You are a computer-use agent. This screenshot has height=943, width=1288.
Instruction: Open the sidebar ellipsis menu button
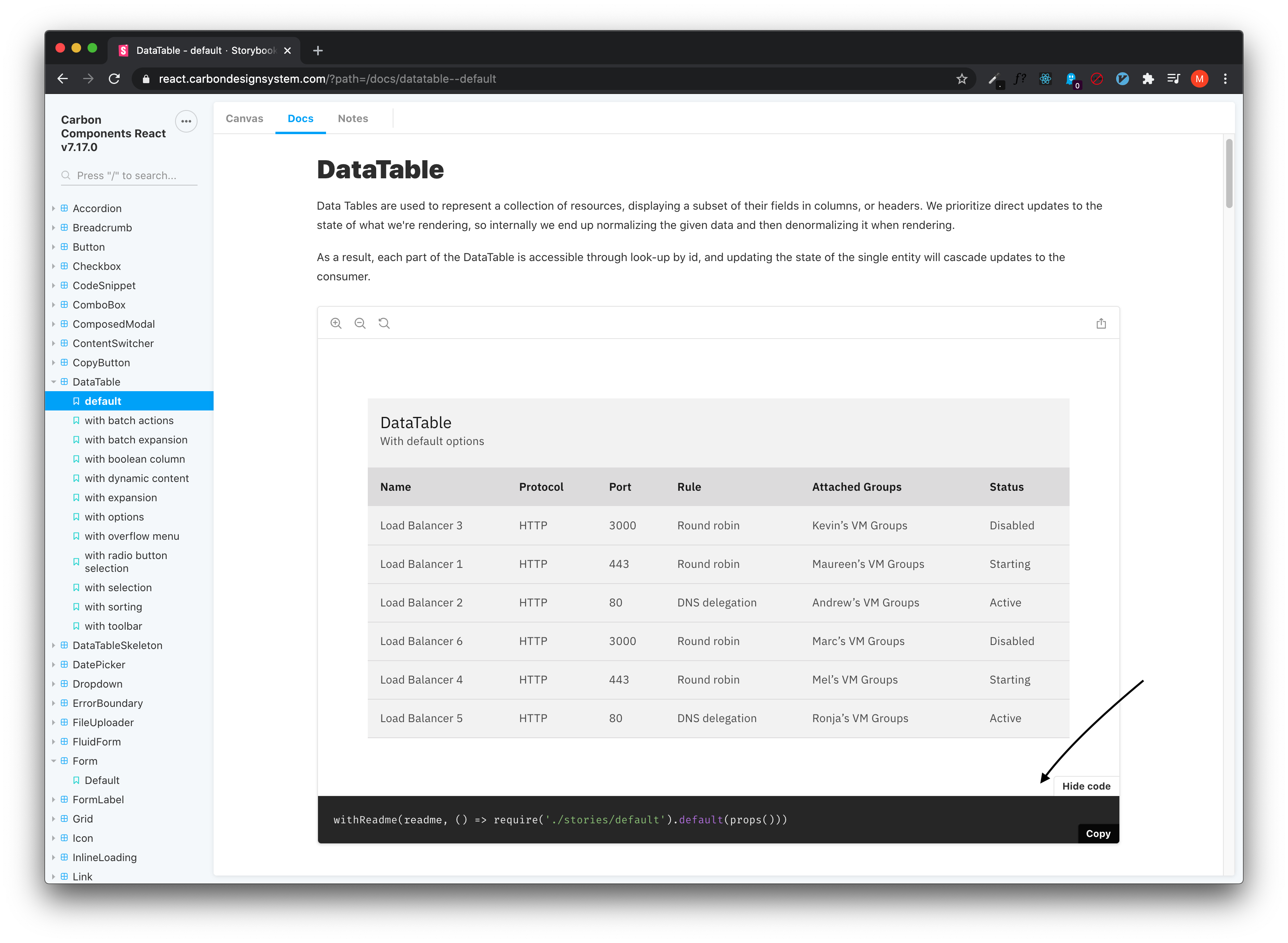(x=186, y=121)
